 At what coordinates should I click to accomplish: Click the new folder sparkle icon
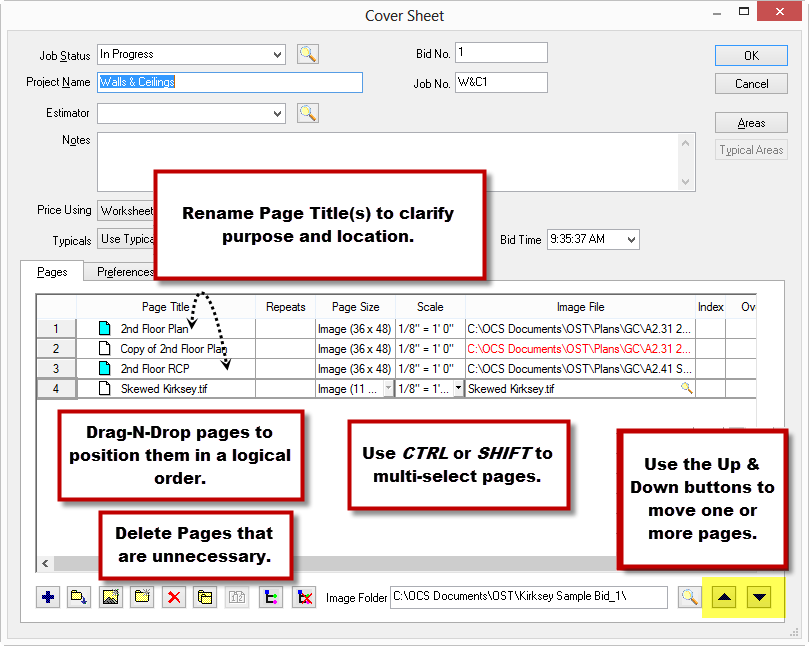[142, 597]
